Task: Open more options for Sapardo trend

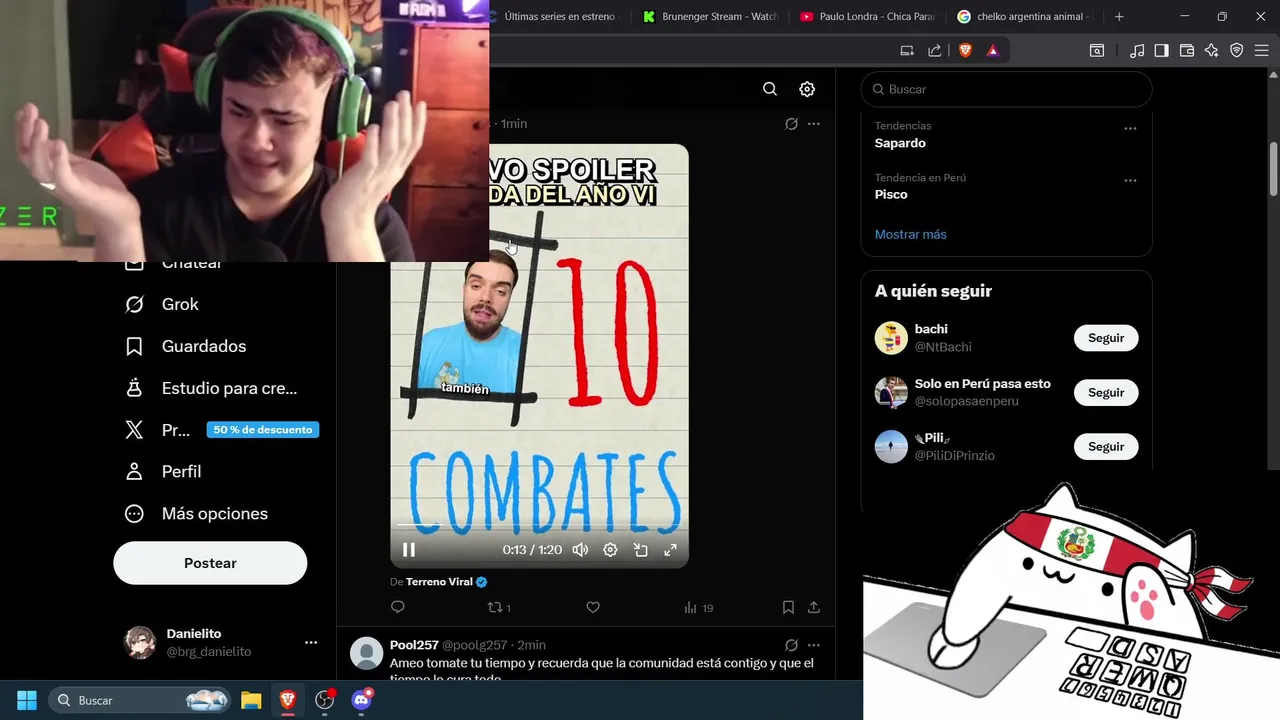Action: coord(1130,128)
